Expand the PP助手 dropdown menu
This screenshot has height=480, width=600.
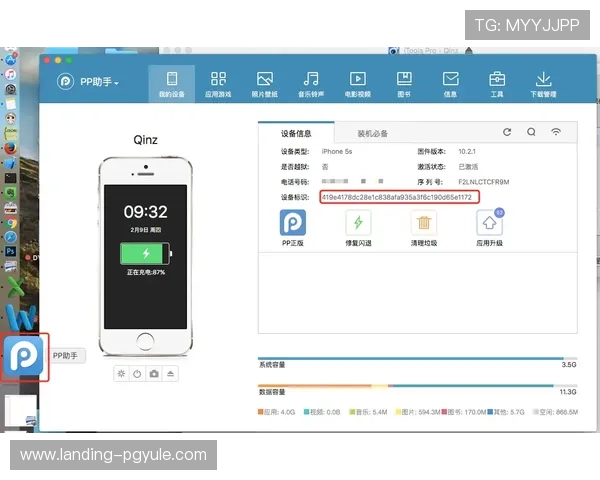[x=100, y=82]
